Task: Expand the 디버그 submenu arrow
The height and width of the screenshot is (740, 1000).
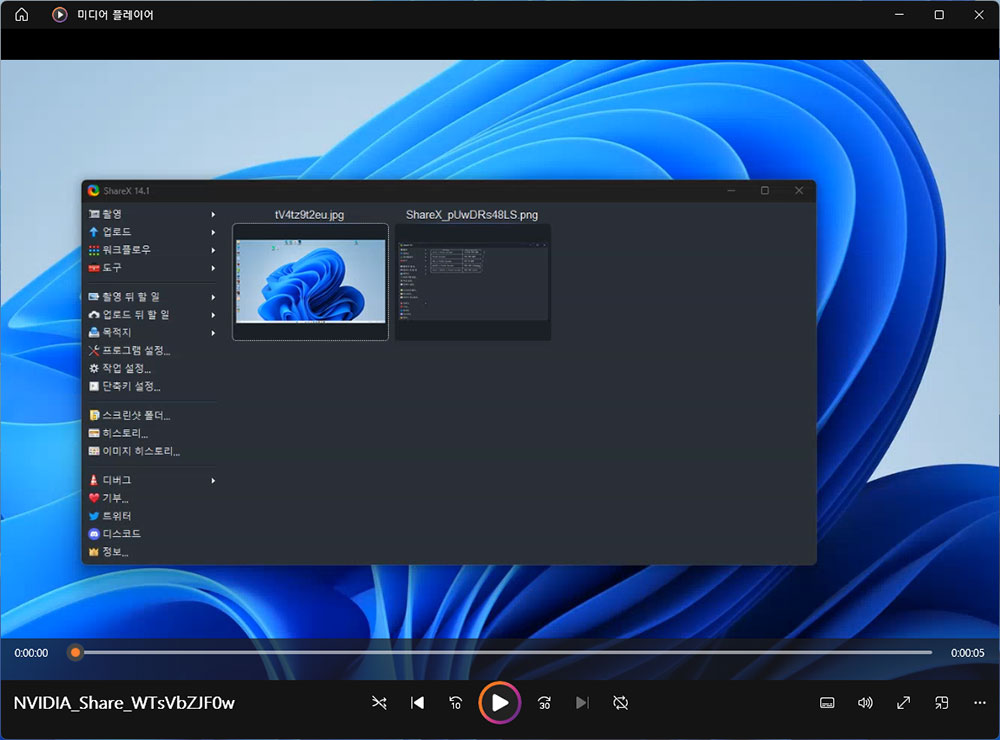Action: point(213,481)
